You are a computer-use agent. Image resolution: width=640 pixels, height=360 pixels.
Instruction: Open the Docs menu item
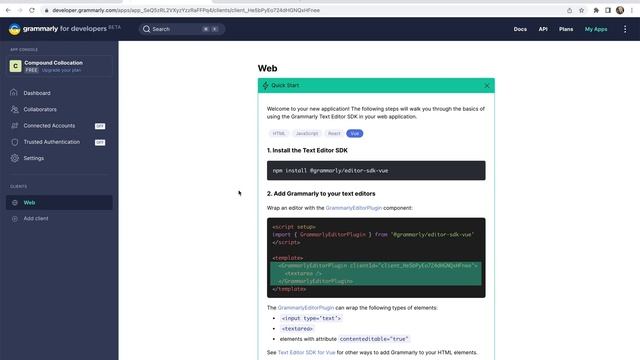click(520, 29)
